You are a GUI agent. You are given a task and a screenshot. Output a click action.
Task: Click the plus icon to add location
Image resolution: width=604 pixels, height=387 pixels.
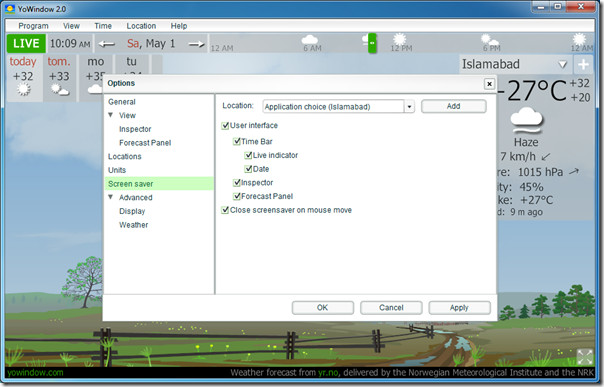tap(584, 64)
